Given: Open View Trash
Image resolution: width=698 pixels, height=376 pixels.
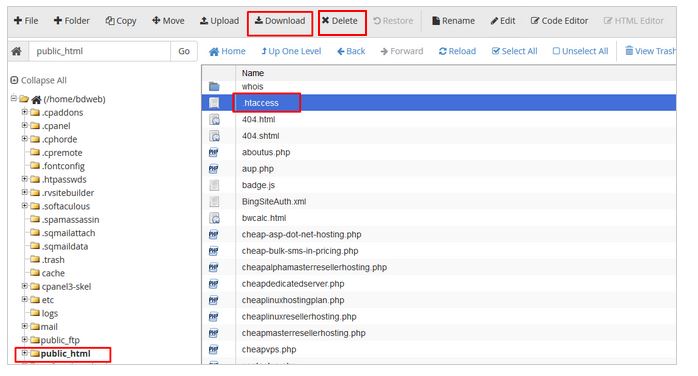Looking at the screenshot, I should [x=650, y=52].
